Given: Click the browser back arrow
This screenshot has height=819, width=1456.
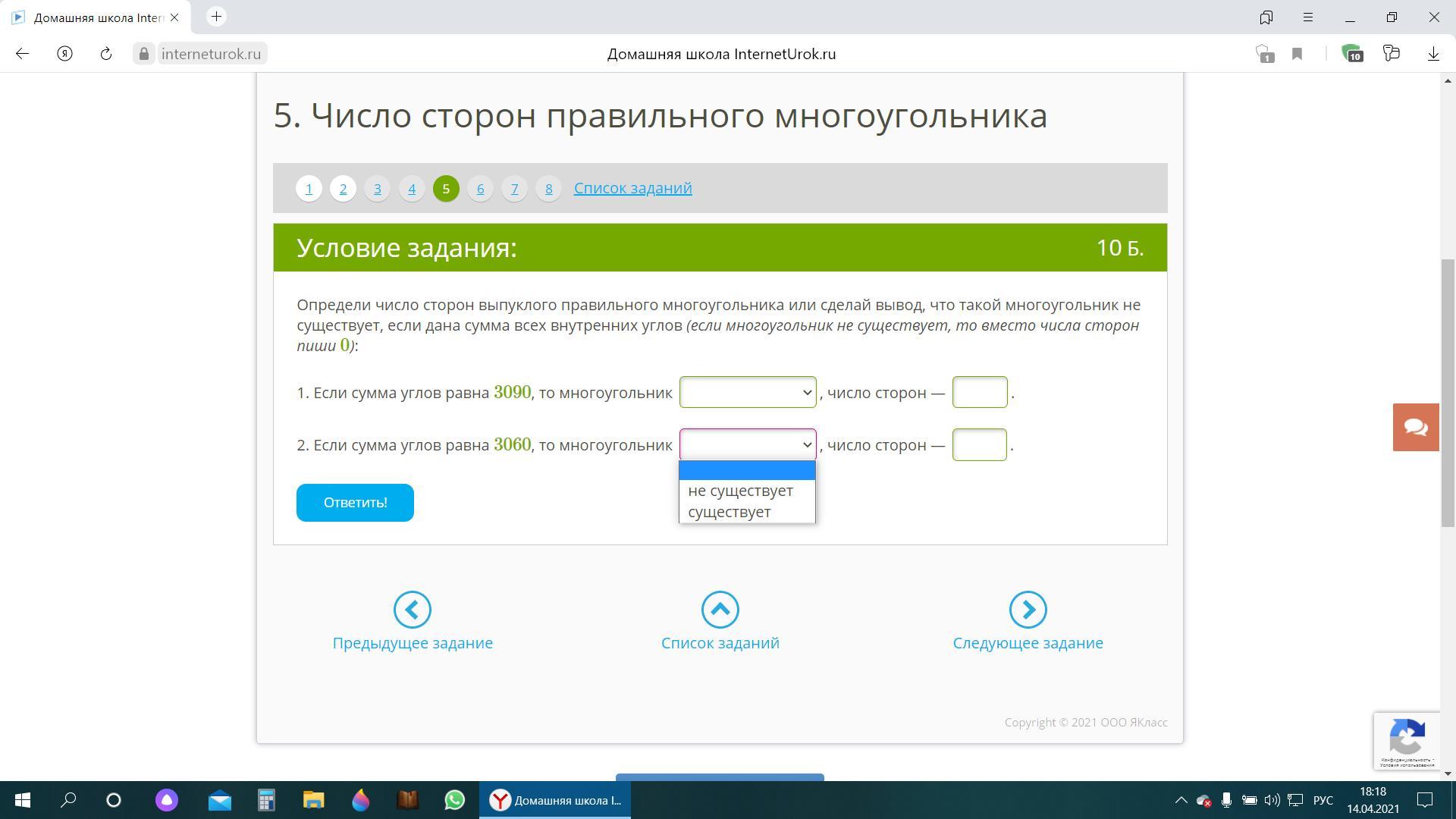Looking at the screenshot, I should click(22, 54).
